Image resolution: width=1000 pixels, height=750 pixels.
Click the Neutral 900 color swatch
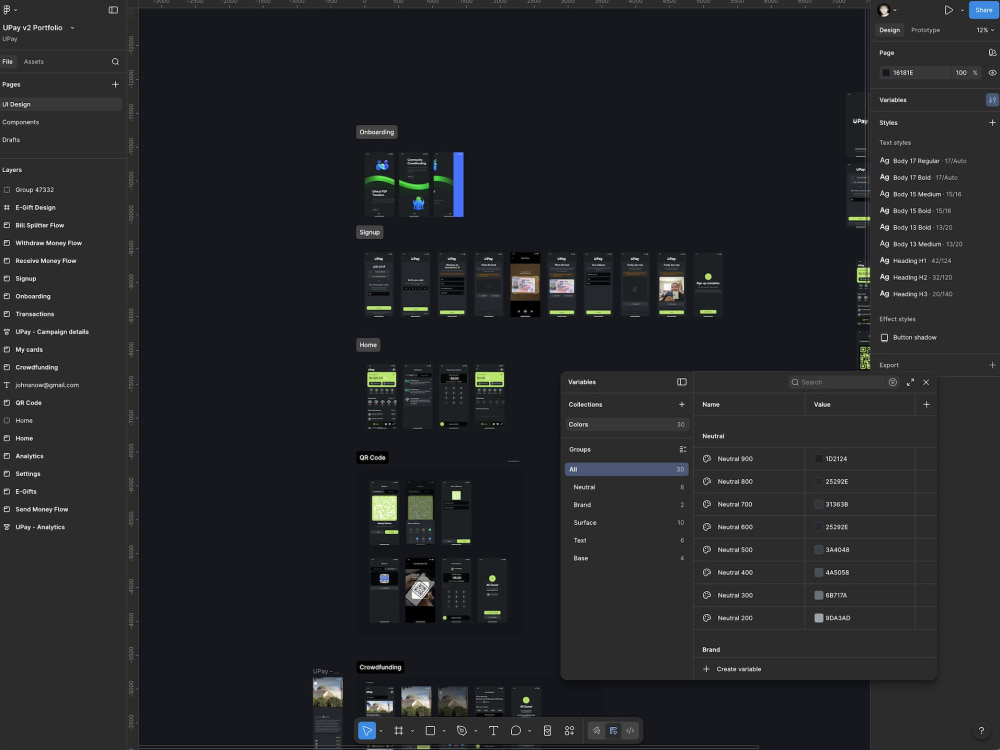819,459
